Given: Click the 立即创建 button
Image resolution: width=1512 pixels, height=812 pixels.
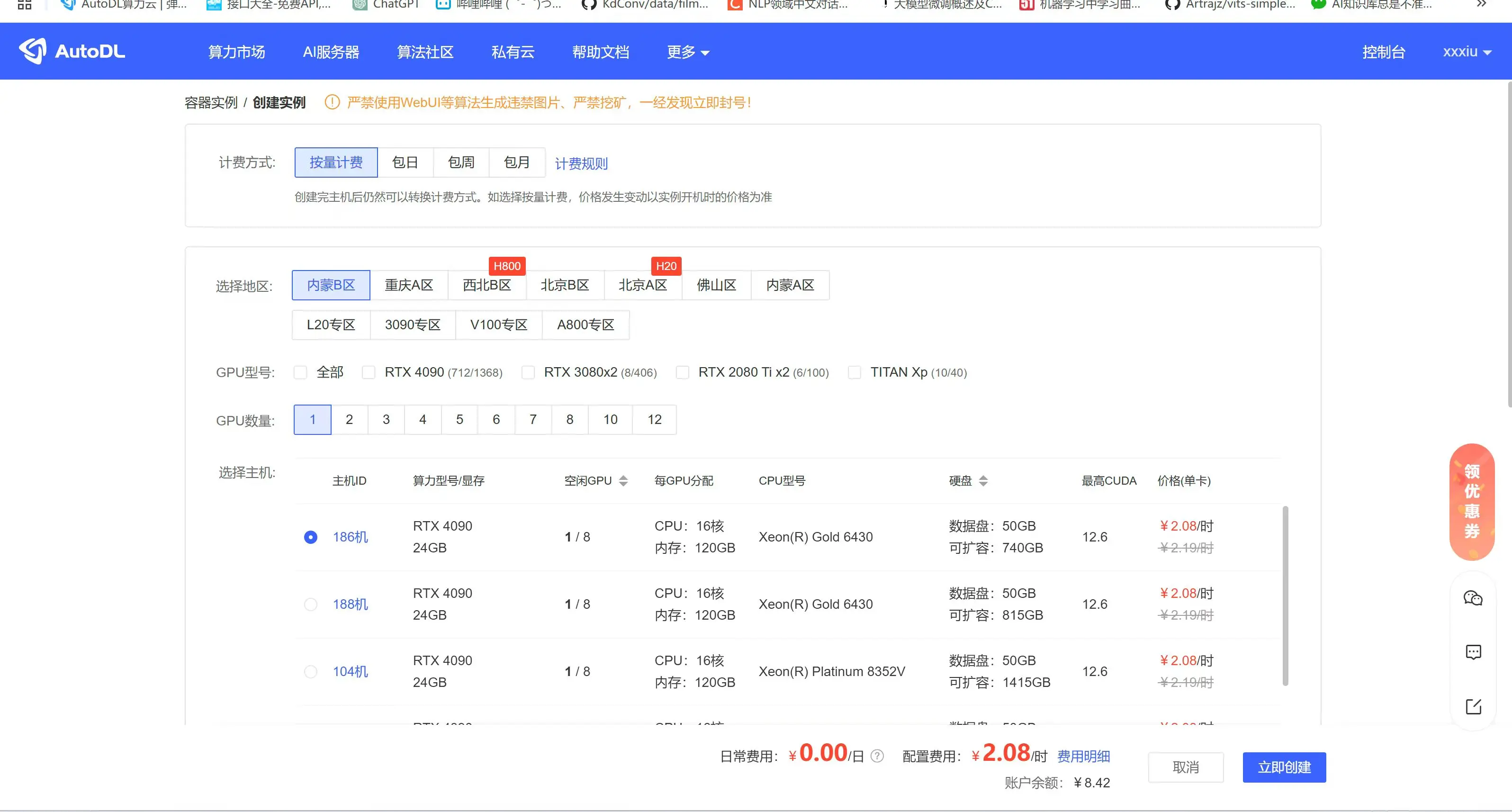Looking at the screenshot, I should 1284,767.
